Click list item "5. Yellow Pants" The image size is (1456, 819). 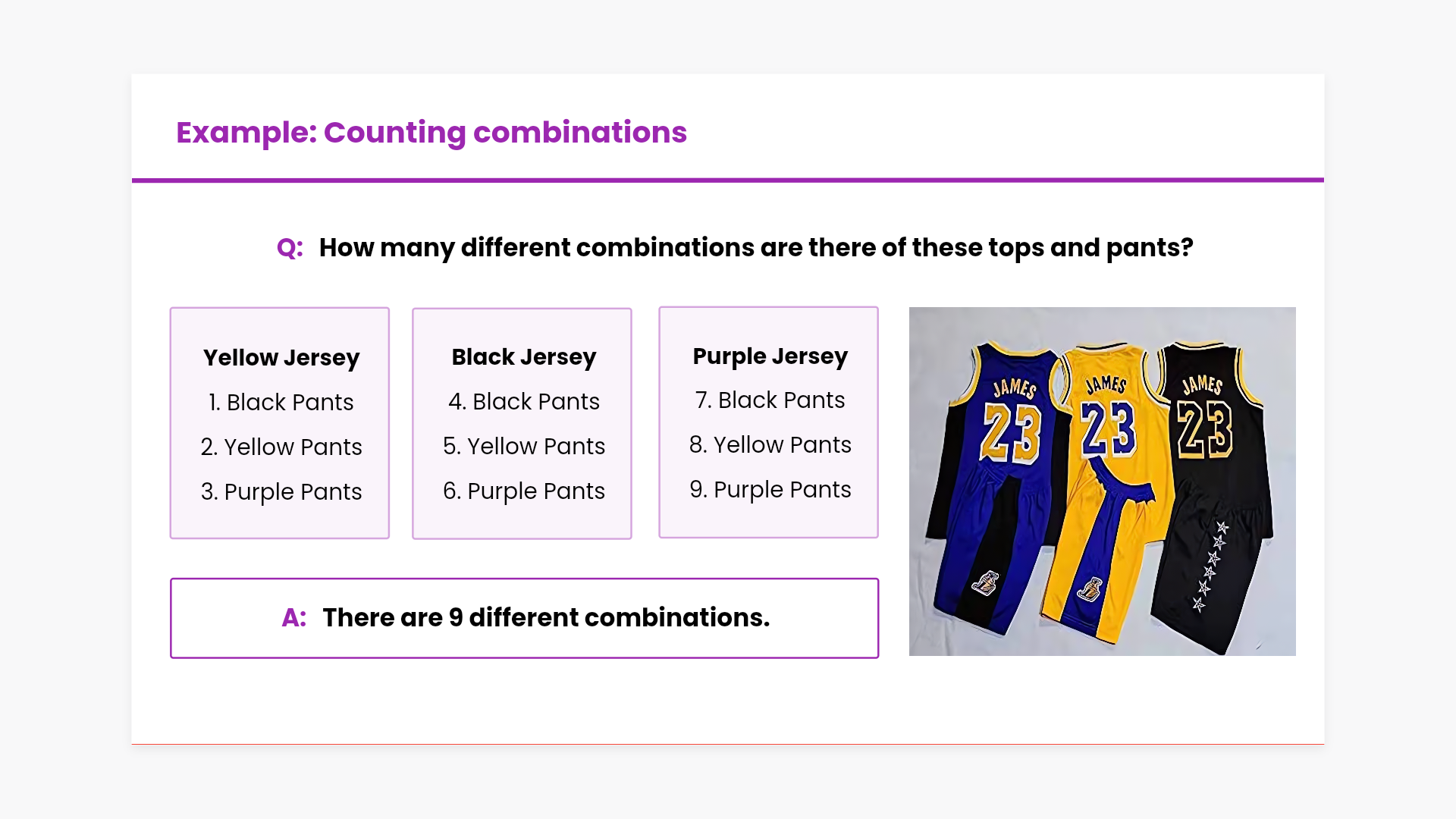[523, 447]
